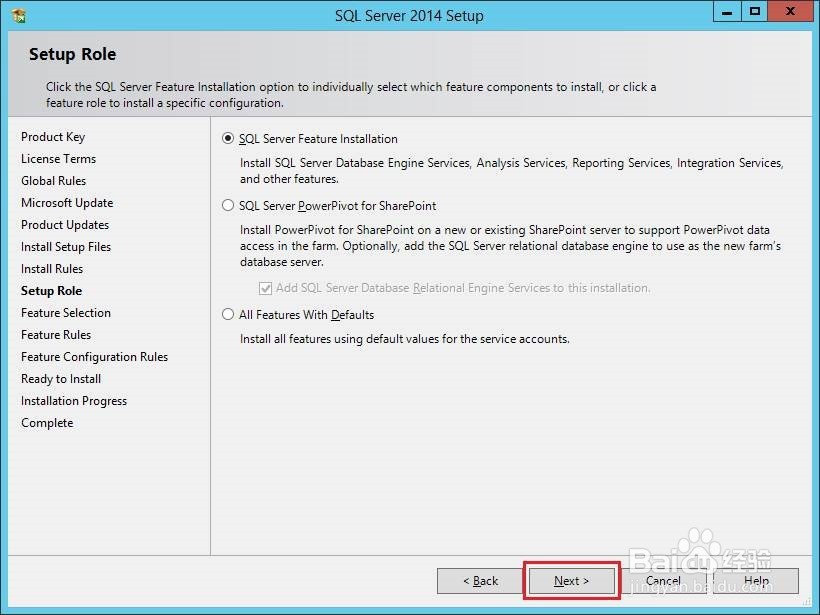Click Installation Progress step

click(x=74, y=401)
